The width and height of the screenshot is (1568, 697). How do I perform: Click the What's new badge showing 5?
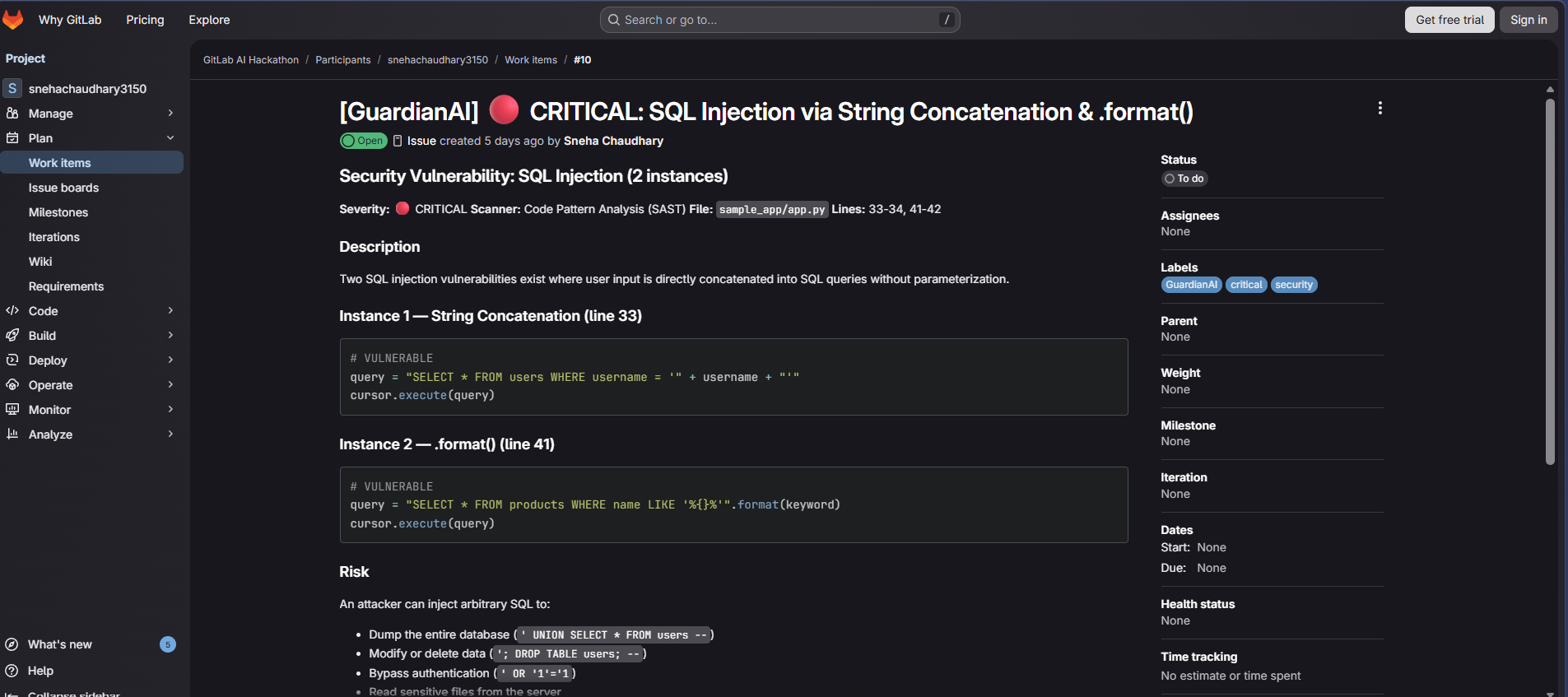(168, 644)
